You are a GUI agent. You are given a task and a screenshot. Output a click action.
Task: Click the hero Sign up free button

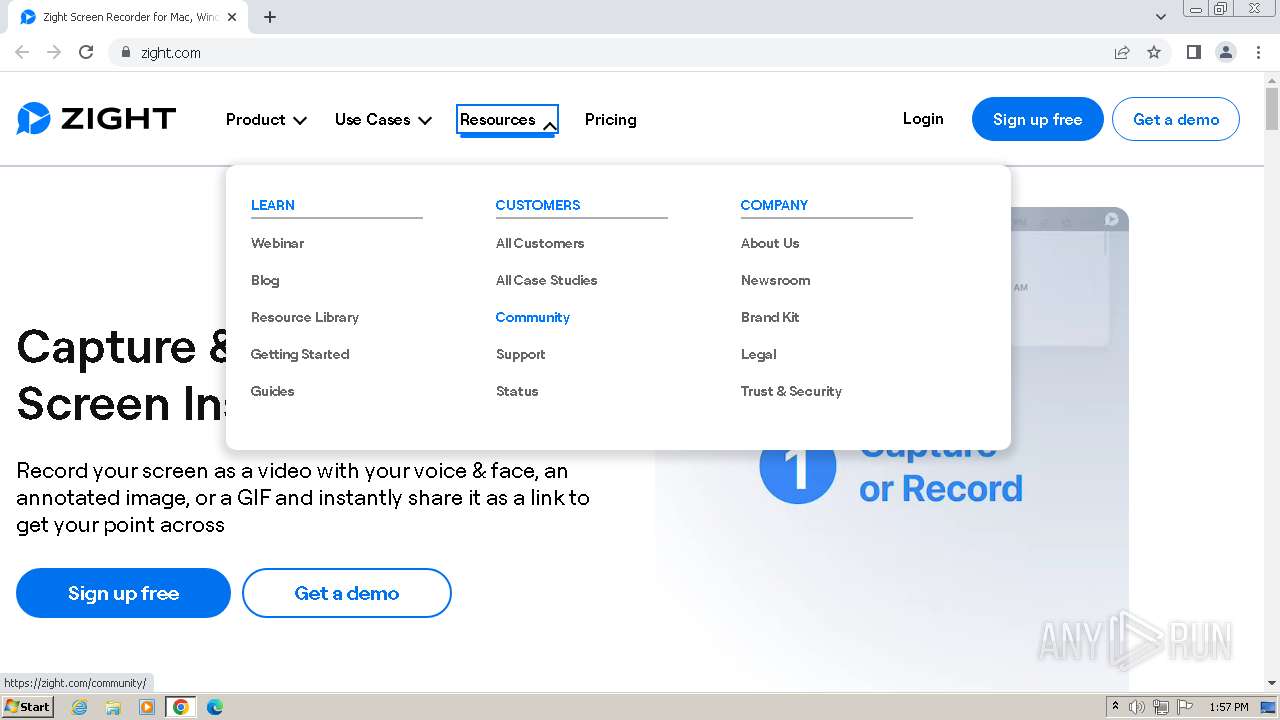pyautogui.click(x=123, y=593)
